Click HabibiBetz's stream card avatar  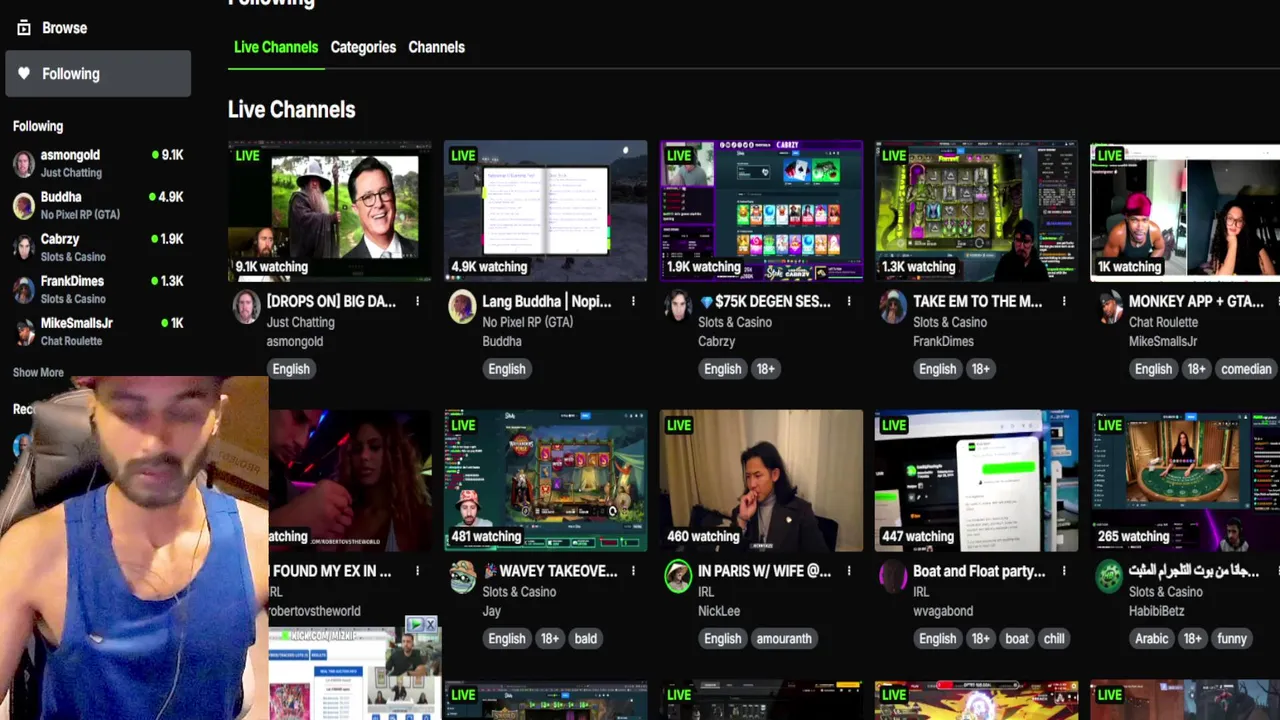coord(1109,577)
